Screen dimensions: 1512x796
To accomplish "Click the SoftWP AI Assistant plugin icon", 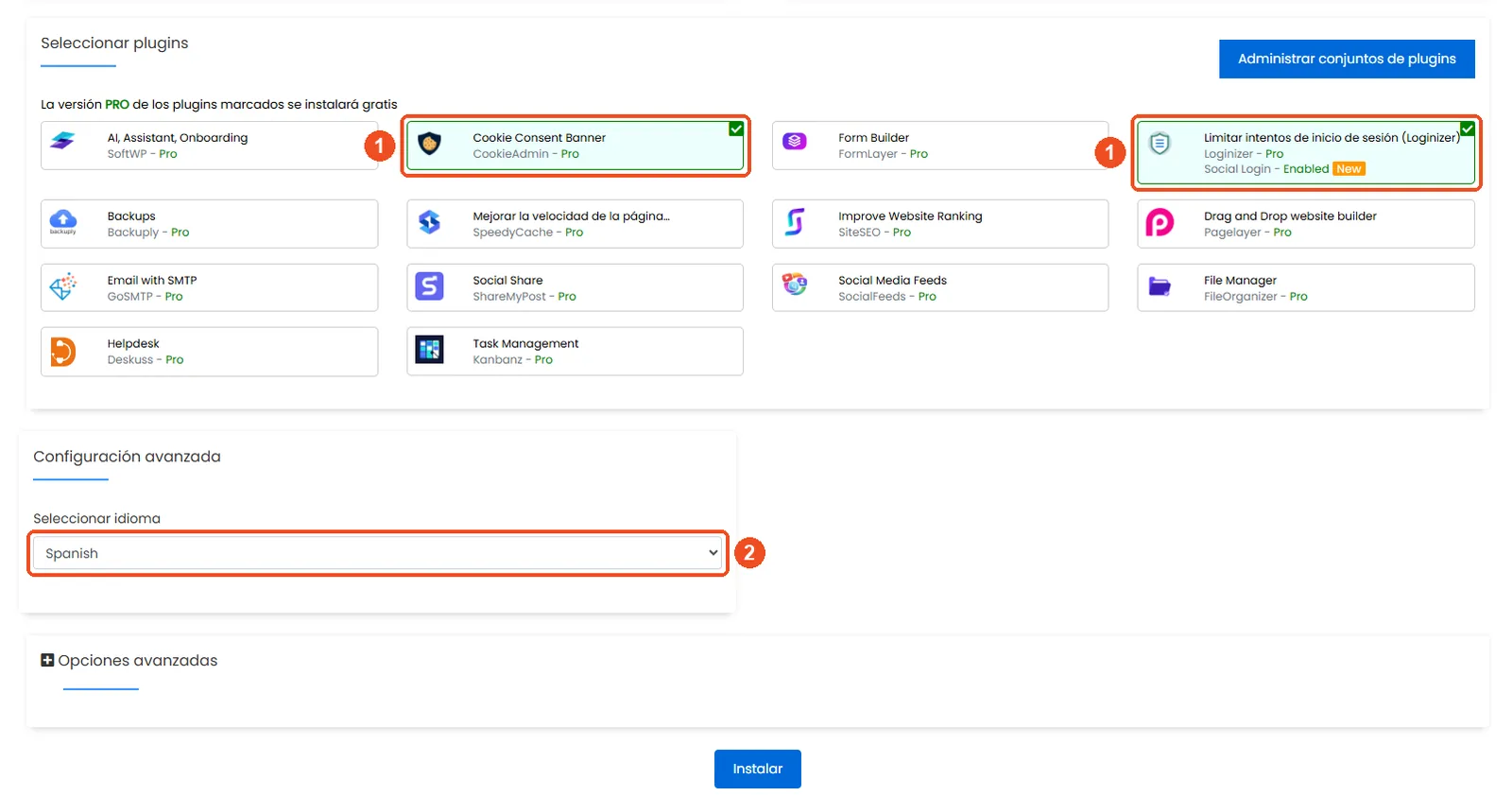I will click(62, 142).
